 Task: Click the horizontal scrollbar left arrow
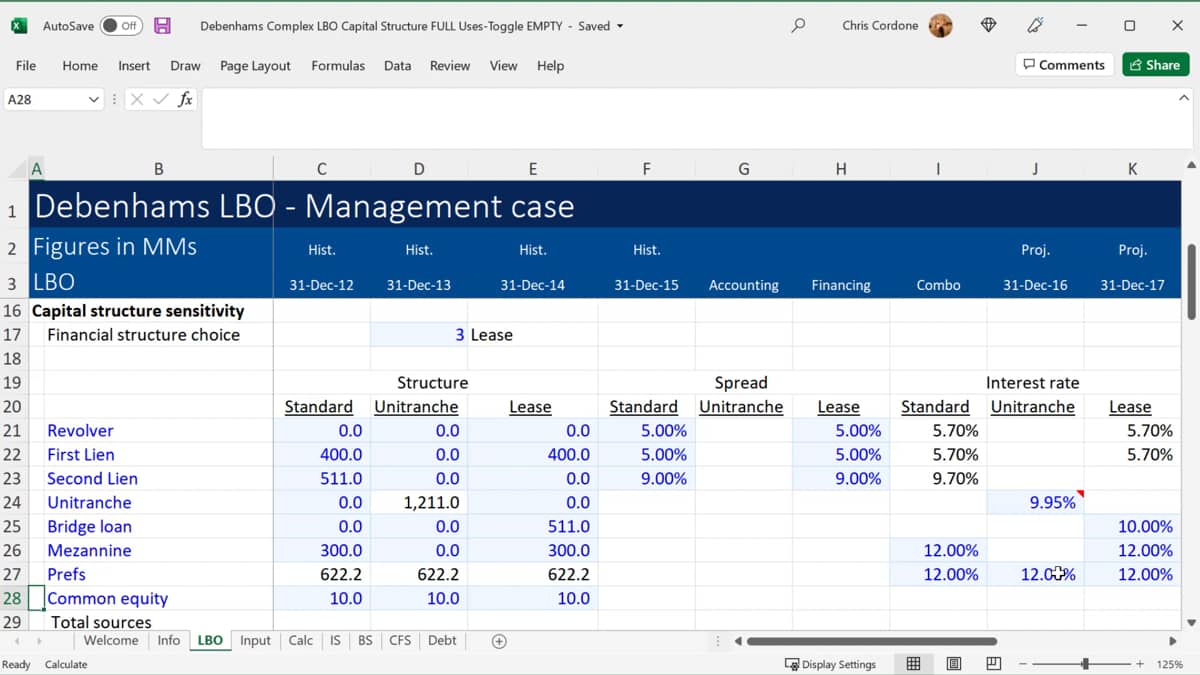738,641
